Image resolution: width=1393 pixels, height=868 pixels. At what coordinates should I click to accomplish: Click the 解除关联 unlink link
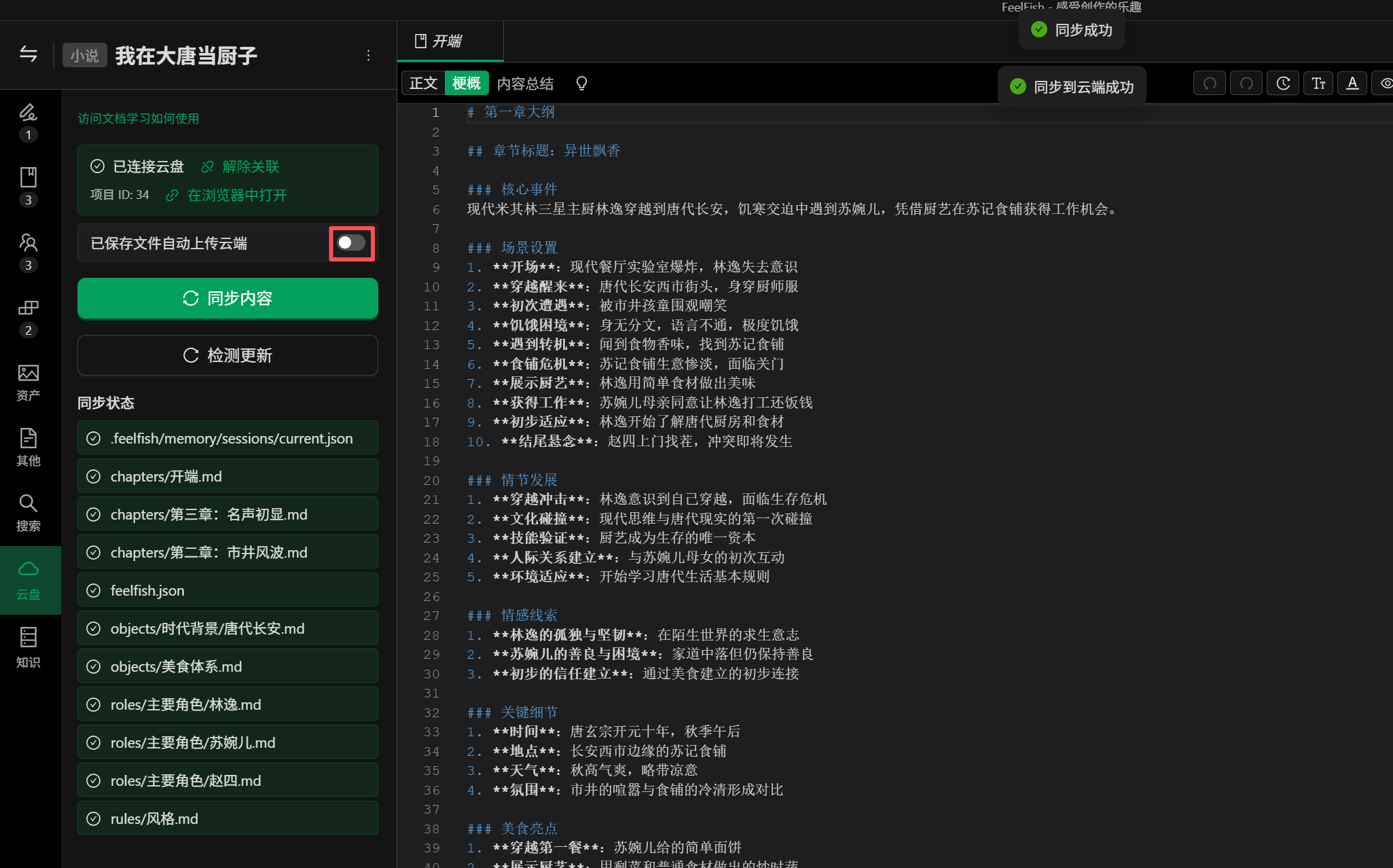click(250, 167)
